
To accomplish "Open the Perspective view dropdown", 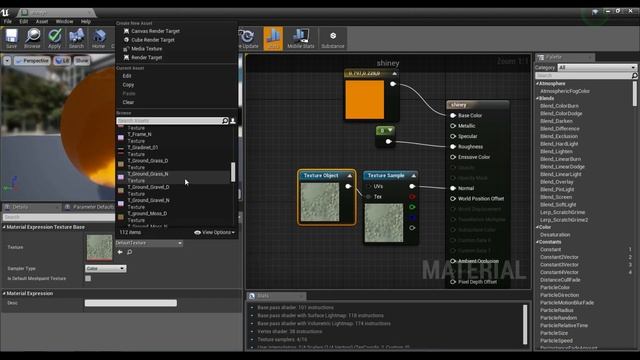I will (32, 60).
